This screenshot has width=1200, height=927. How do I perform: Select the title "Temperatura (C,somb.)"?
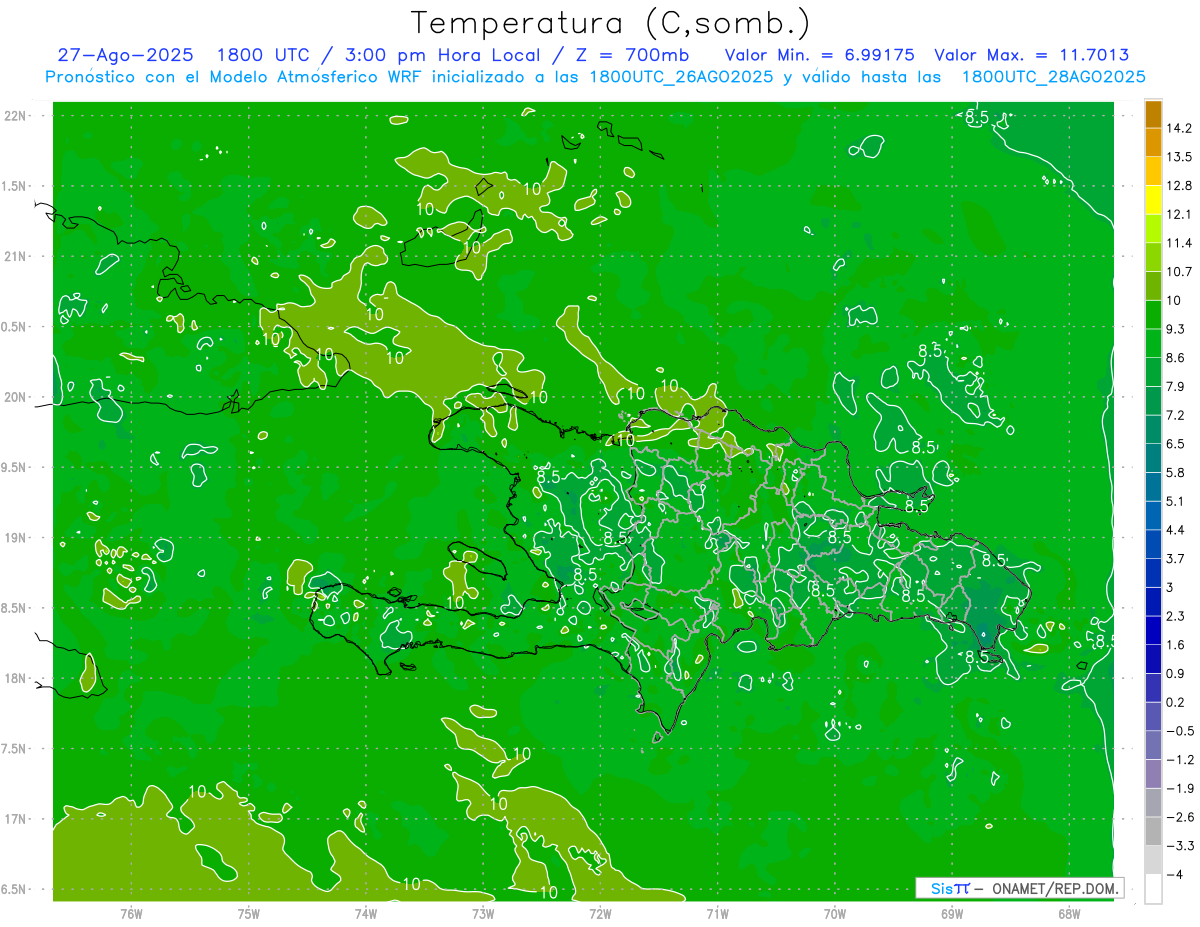coord(611,22)
